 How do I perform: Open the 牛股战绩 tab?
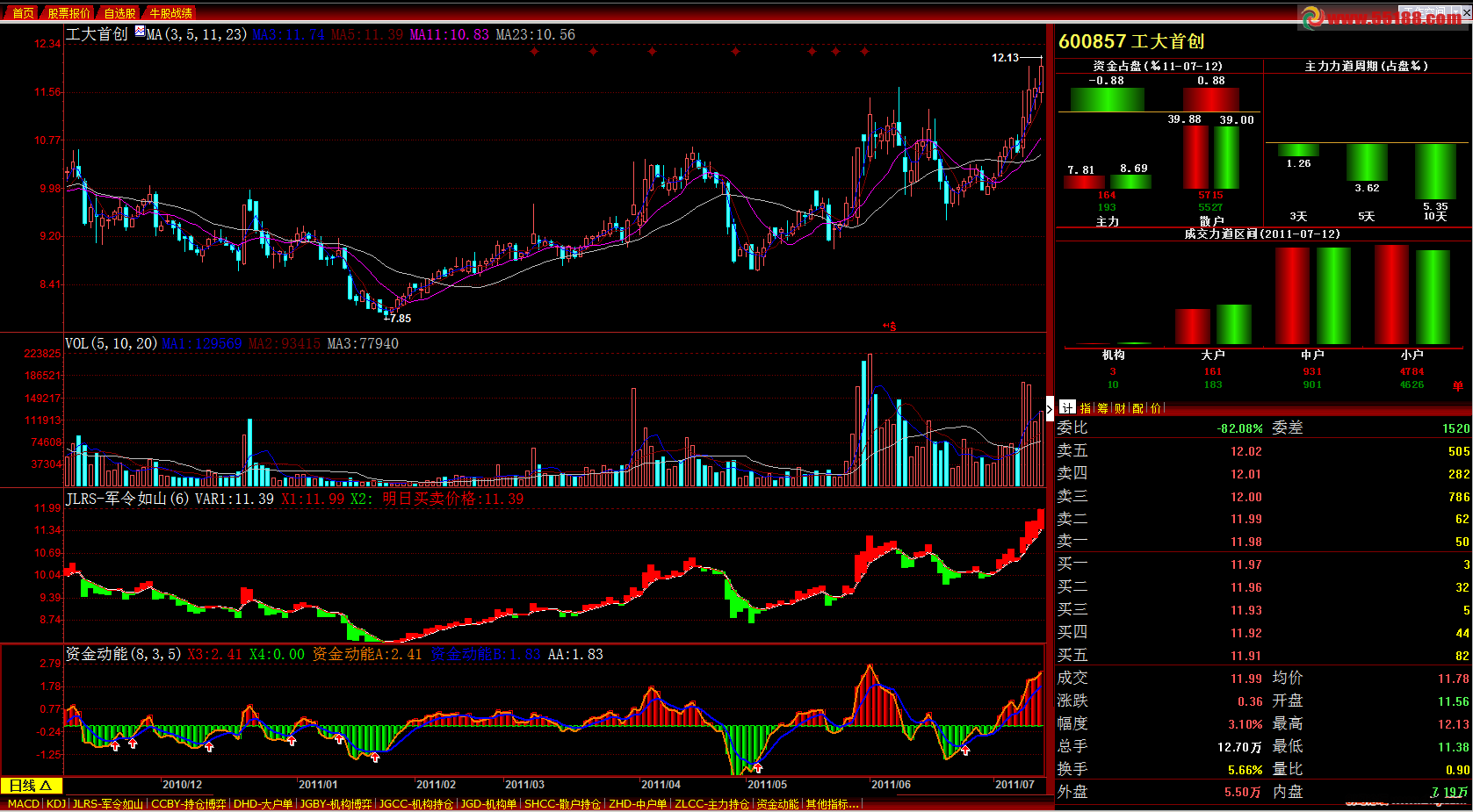(170, 13)
